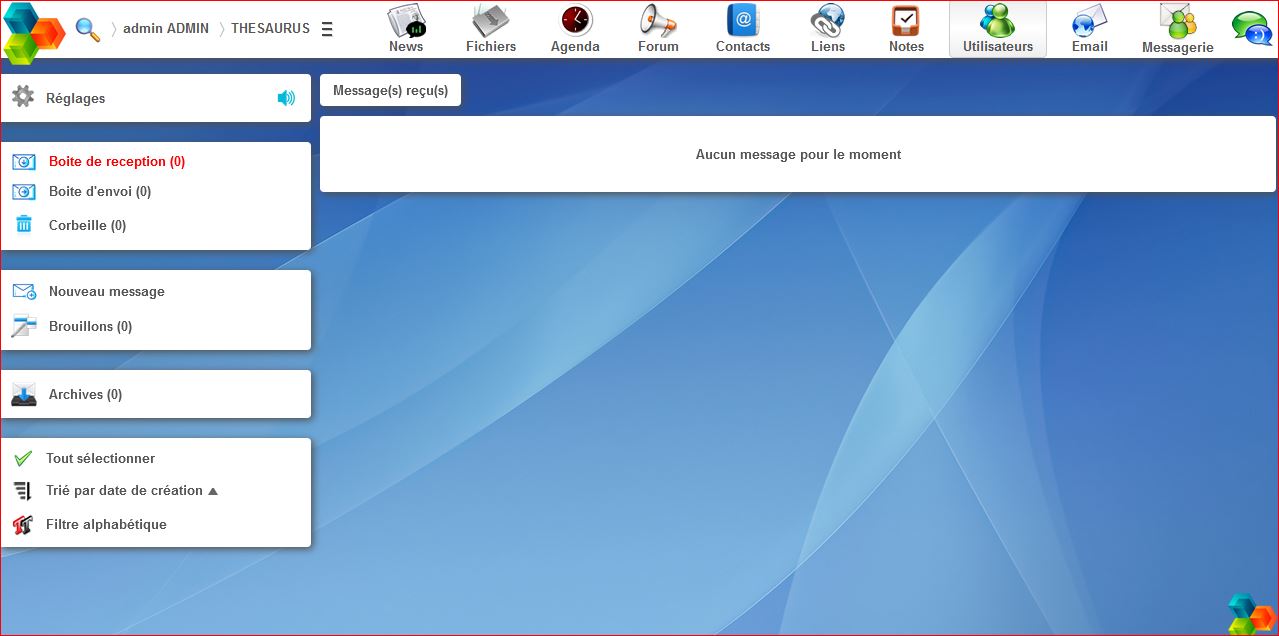Screen dimensions: 1279x636
Task: Switch to the Message(s) reçu(s) tab
Action: click(390, 90)
